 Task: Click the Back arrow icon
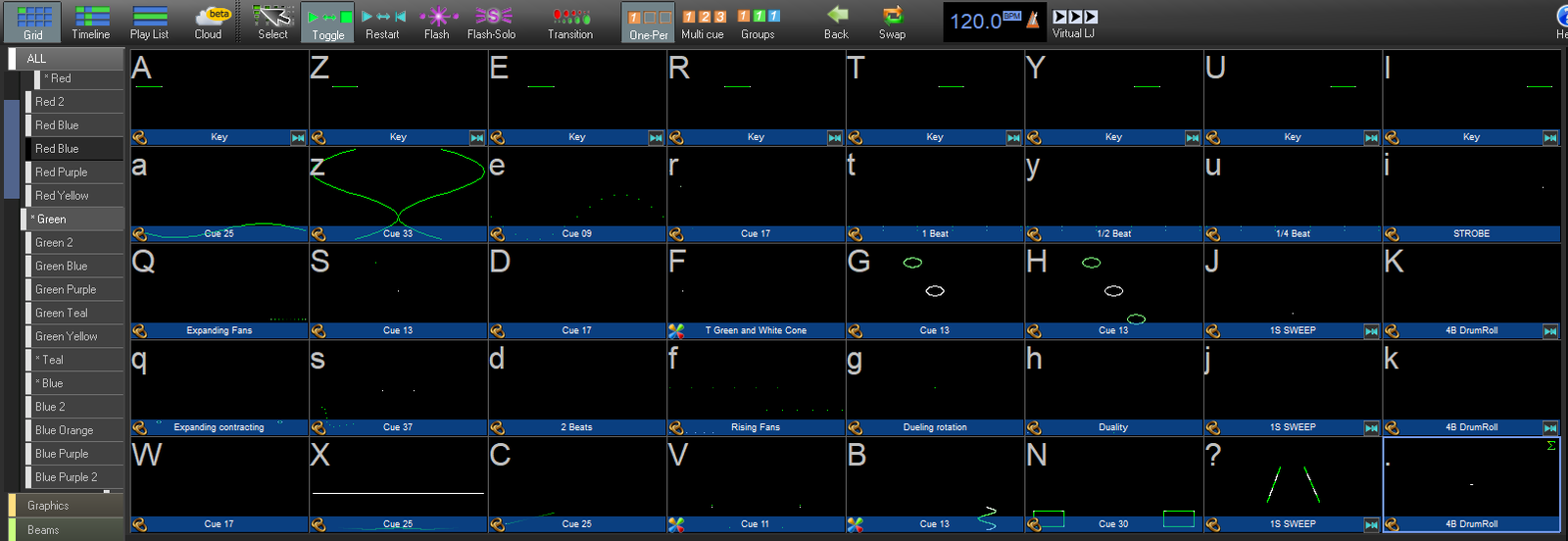click(x=836, y=22)
